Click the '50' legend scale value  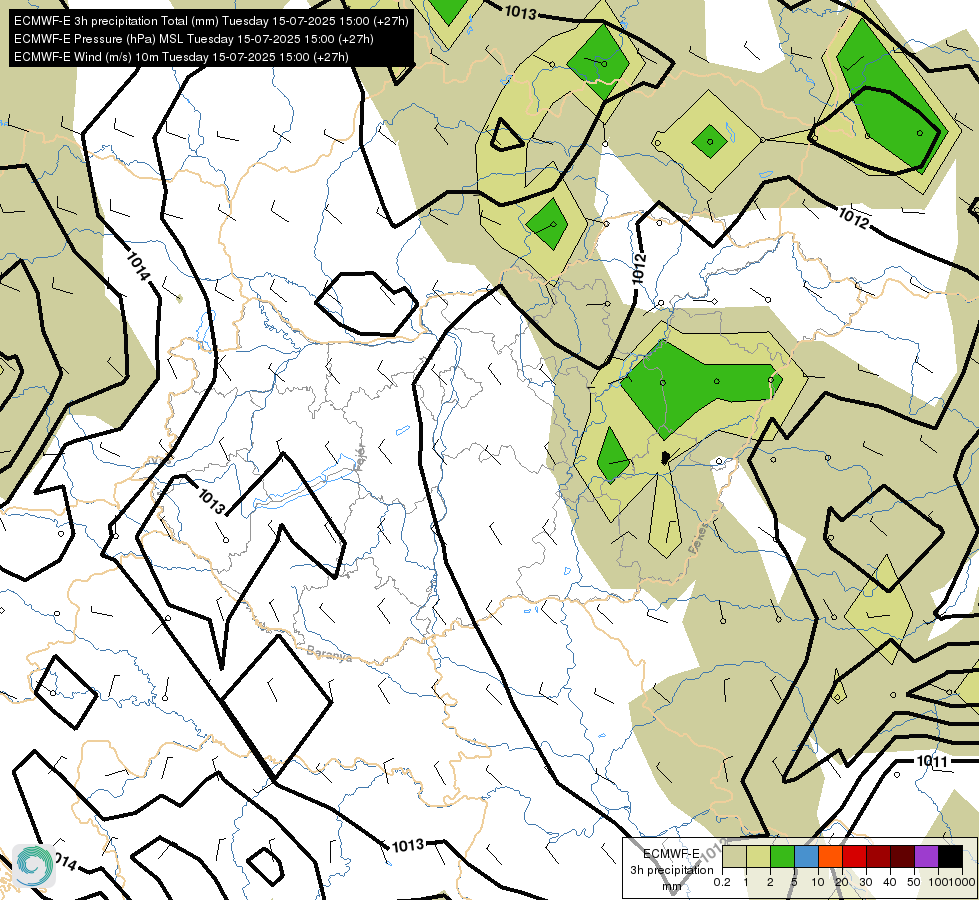click(914, 882)
